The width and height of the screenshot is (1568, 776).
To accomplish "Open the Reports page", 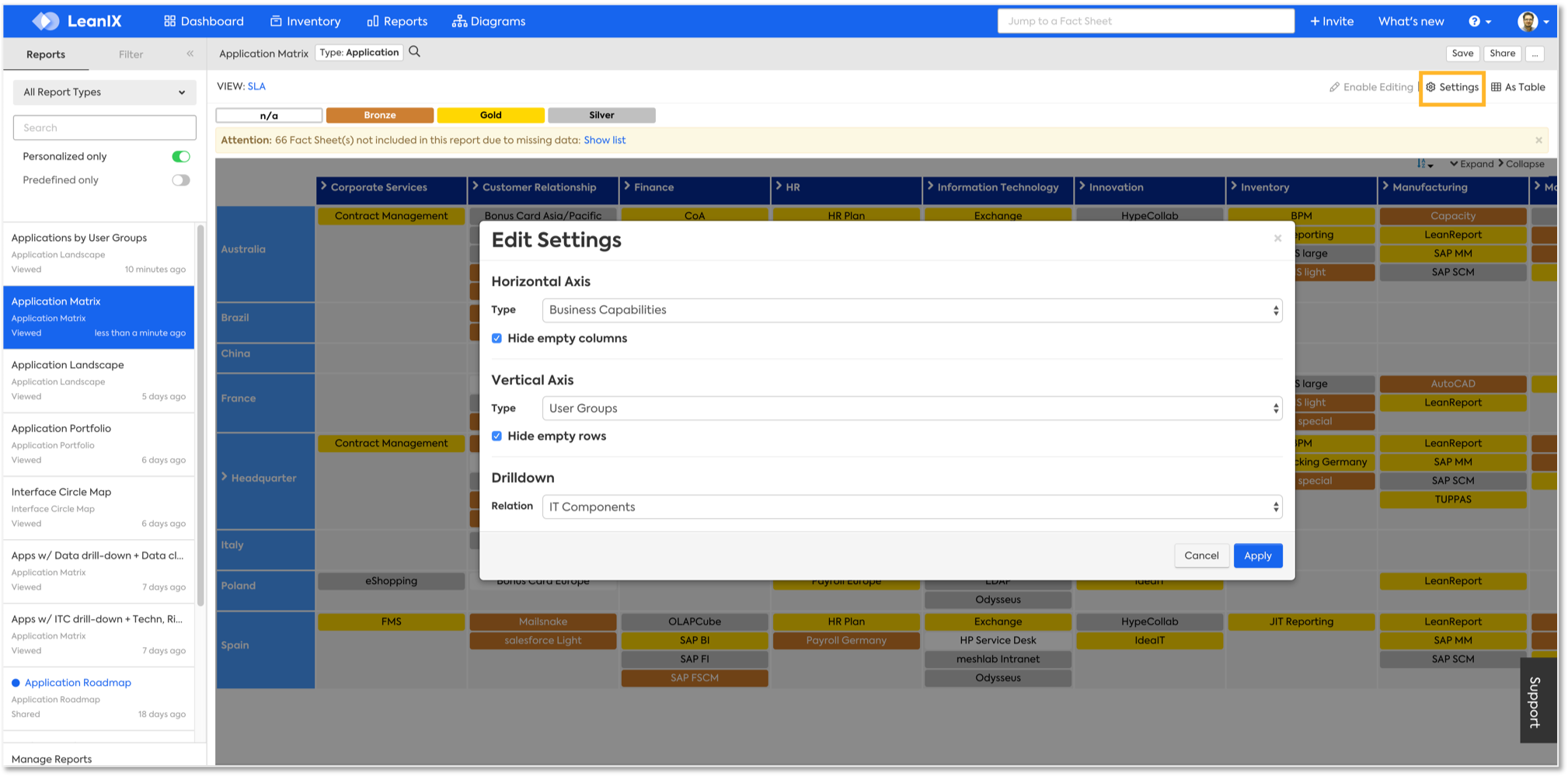I will (x=396, y=21).
